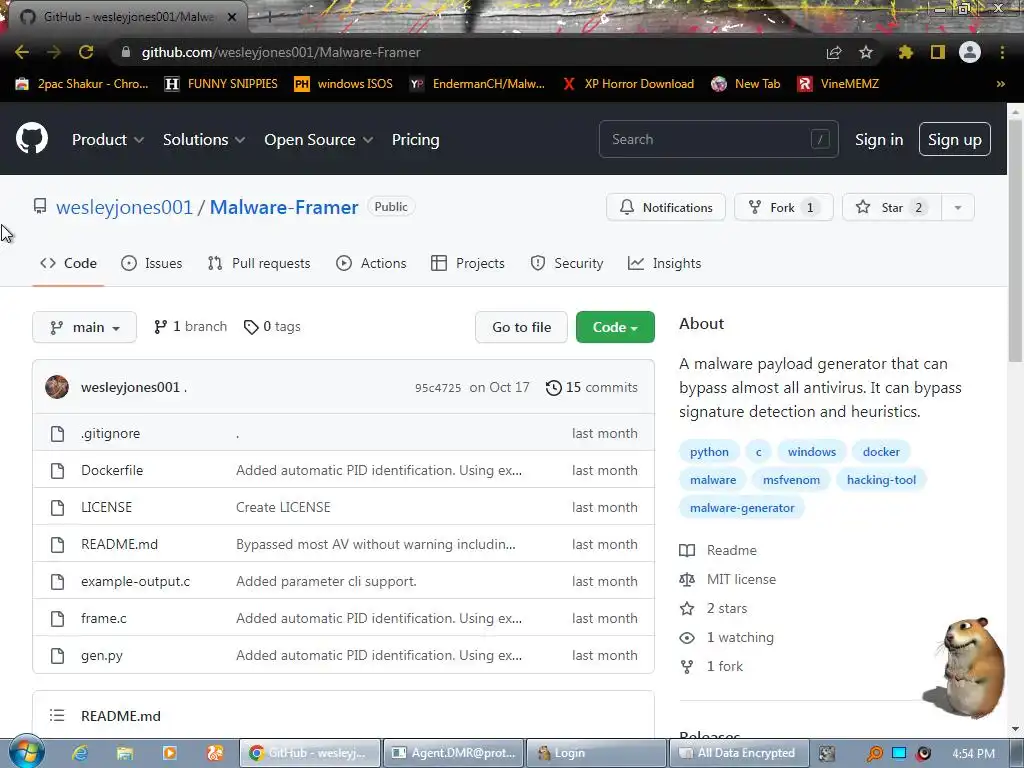Click the Sign up button
1024x768 pixels.
click(x=954, y=139)
